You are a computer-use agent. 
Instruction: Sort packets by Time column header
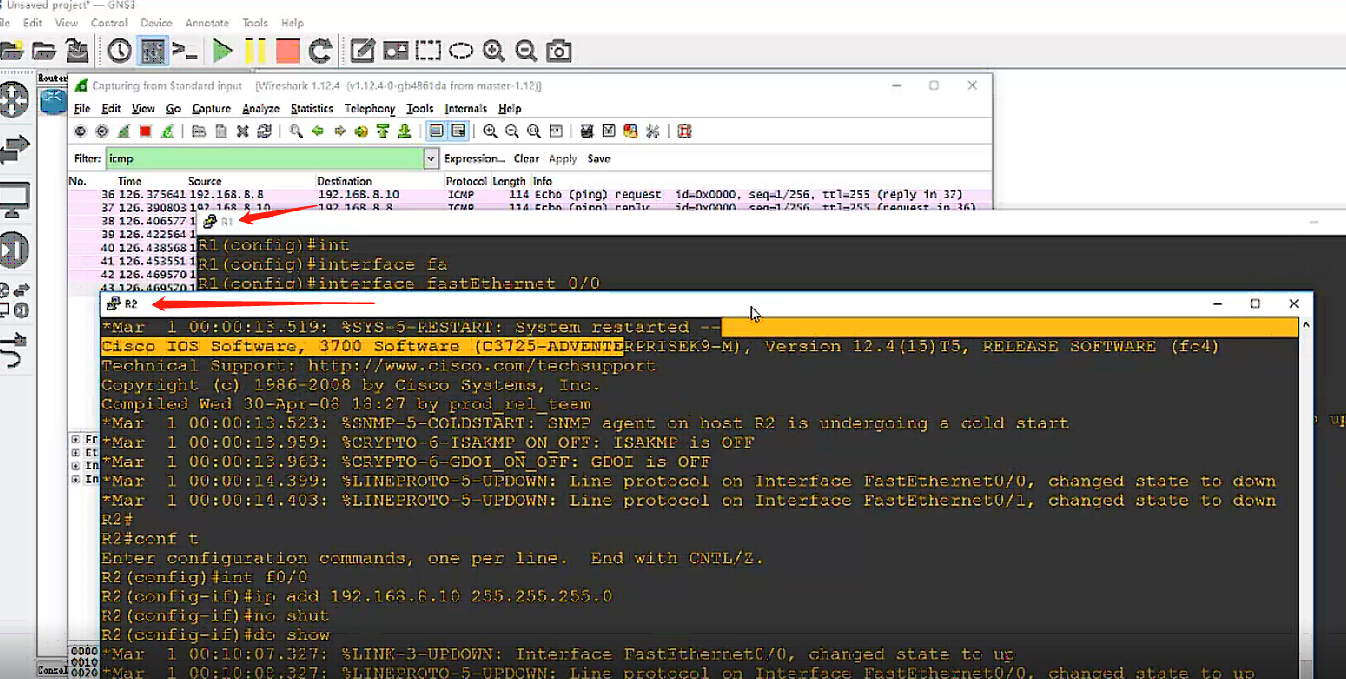(130, 181)
